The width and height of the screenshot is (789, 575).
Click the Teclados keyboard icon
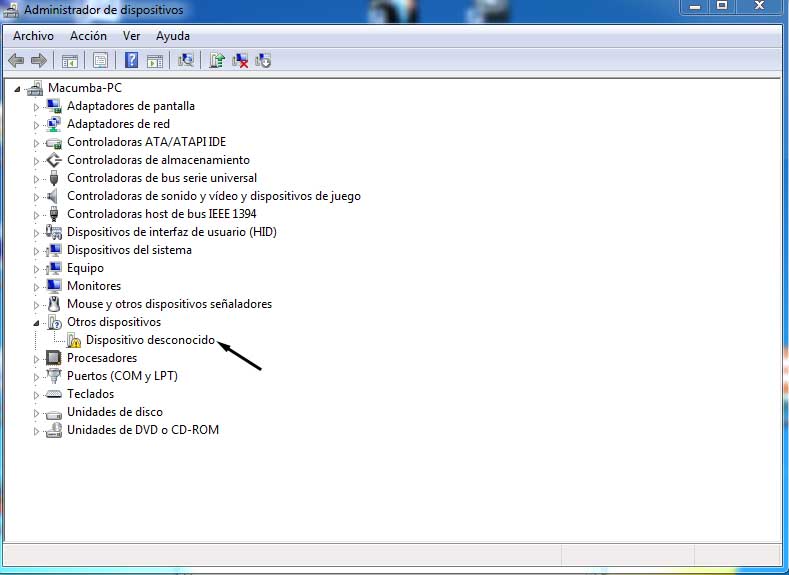[53, 394]
